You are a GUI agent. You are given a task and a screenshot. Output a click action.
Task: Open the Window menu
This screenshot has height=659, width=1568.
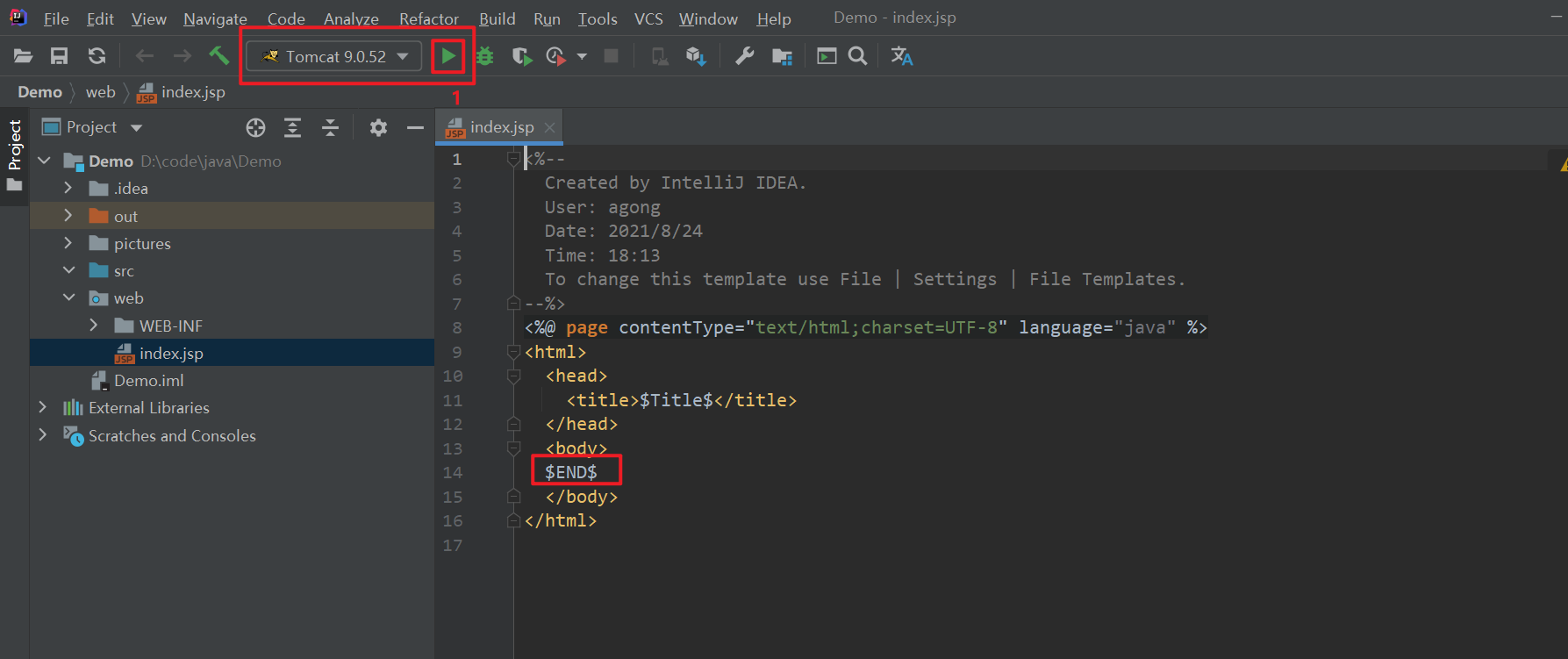coord(708,18)
